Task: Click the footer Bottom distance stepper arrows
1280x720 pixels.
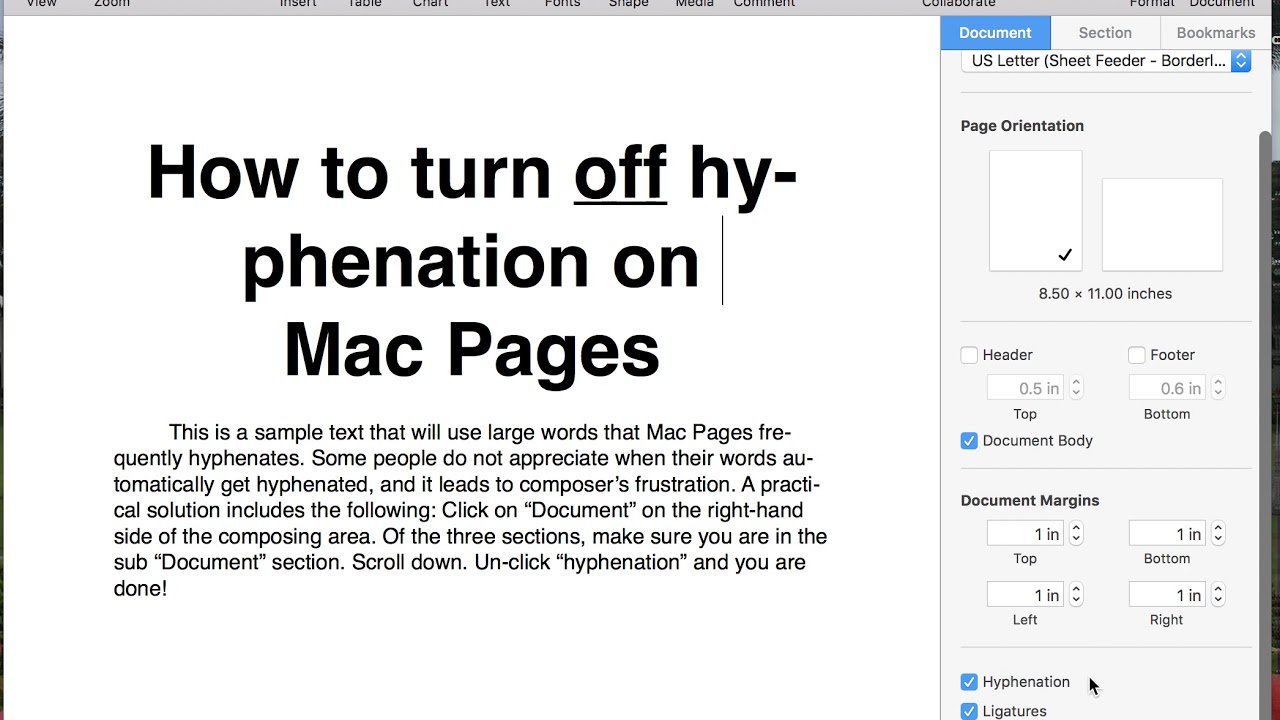Action: pyautogui.click(x=1218, y=388)
